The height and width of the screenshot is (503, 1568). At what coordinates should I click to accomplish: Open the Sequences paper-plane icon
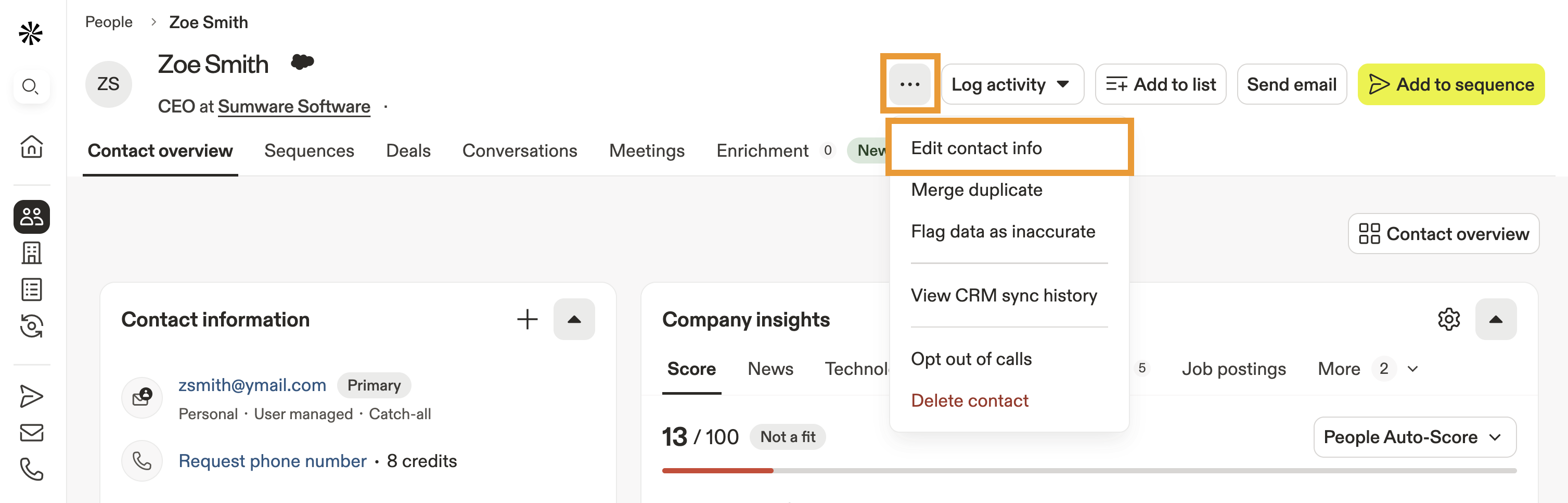click(31, 395)
